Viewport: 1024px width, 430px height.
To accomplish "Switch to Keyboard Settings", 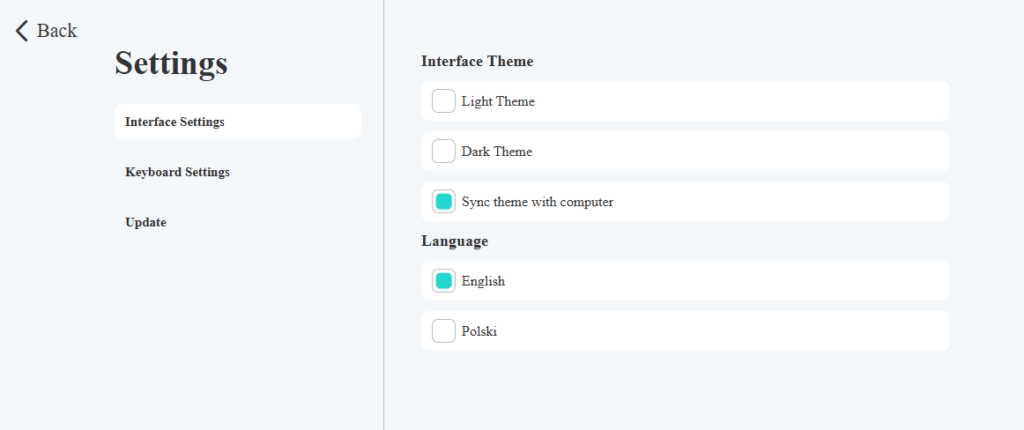I will 177,172.
